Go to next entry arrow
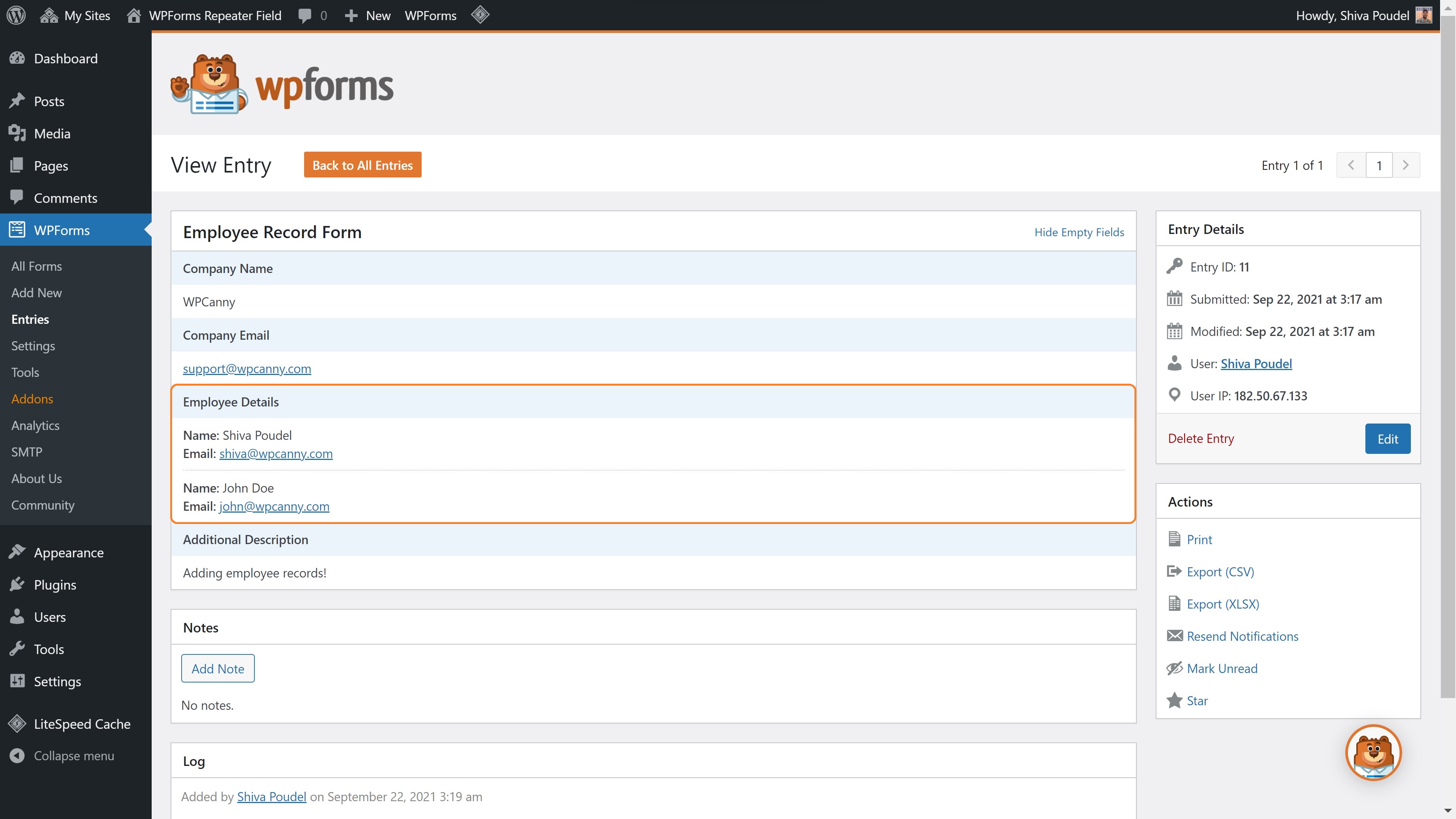 click(1405, 166)
